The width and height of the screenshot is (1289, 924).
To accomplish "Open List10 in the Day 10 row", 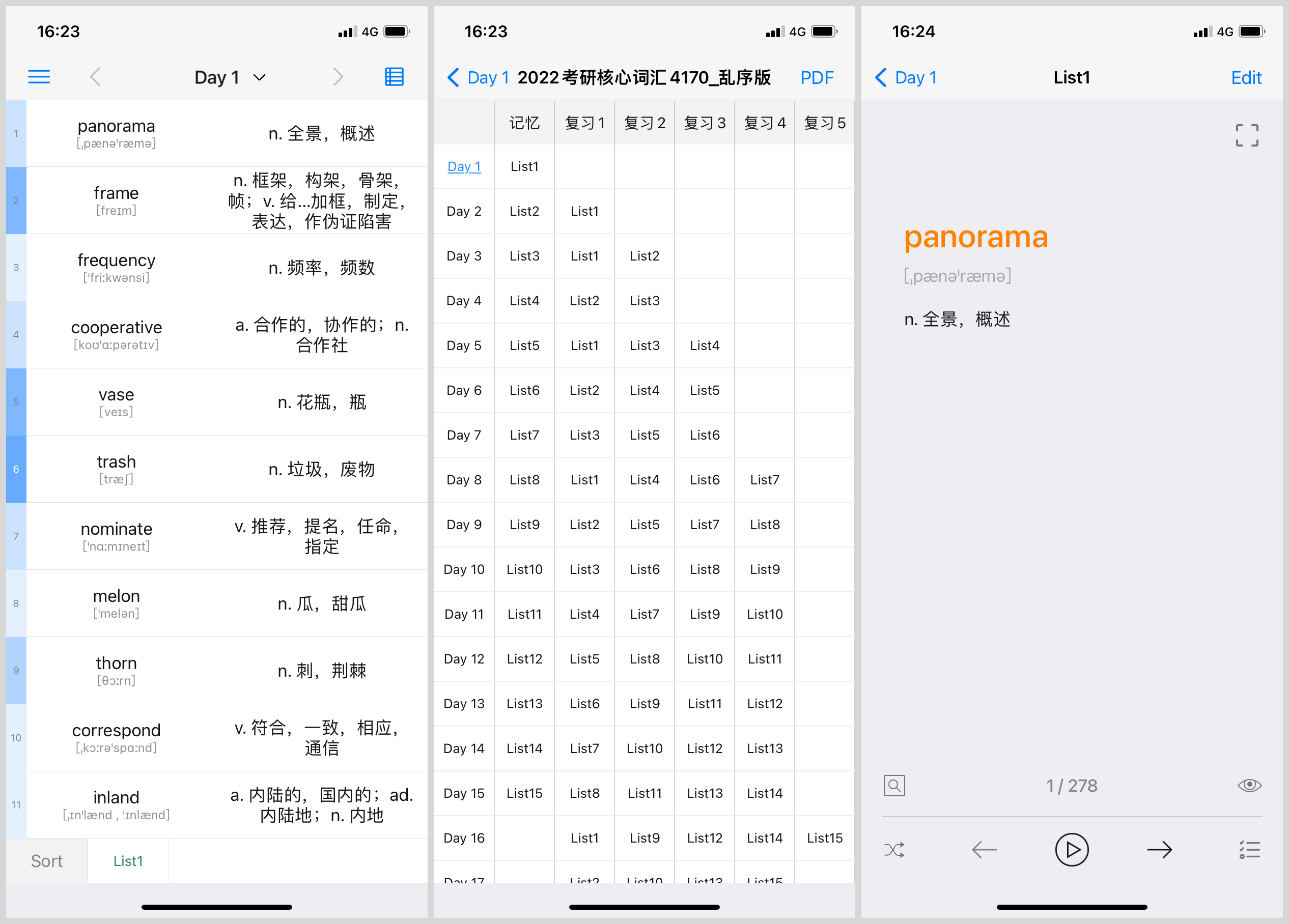I will click(524, 569).
